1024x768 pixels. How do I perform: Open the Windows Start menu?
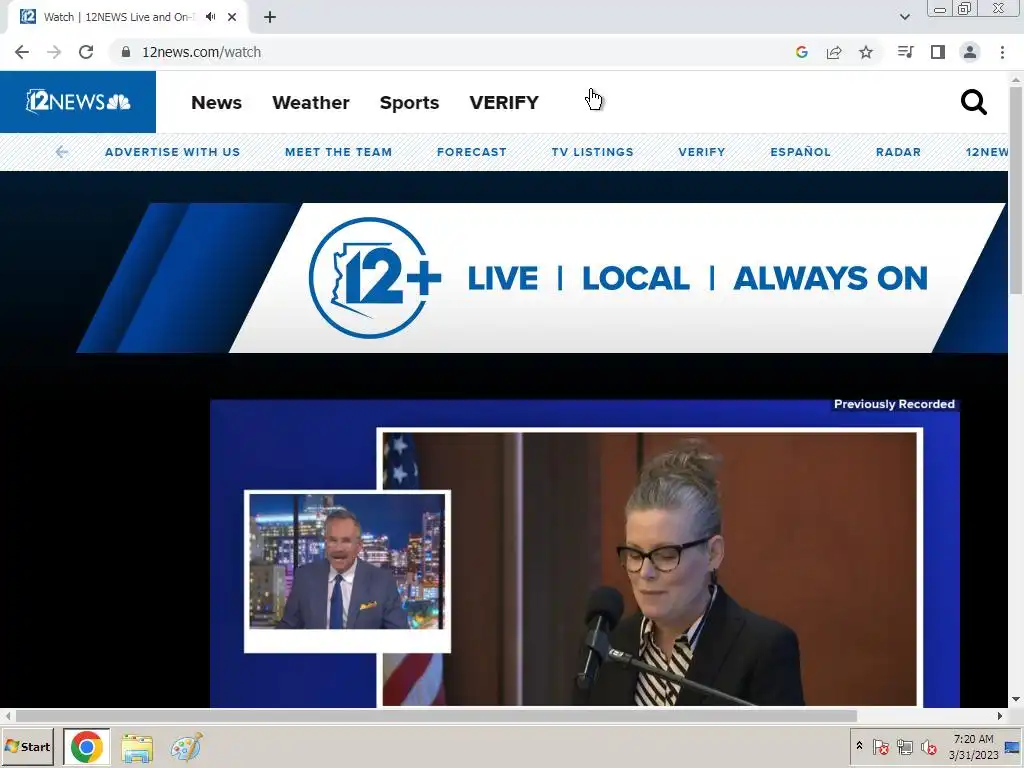[x=27, y=746]
